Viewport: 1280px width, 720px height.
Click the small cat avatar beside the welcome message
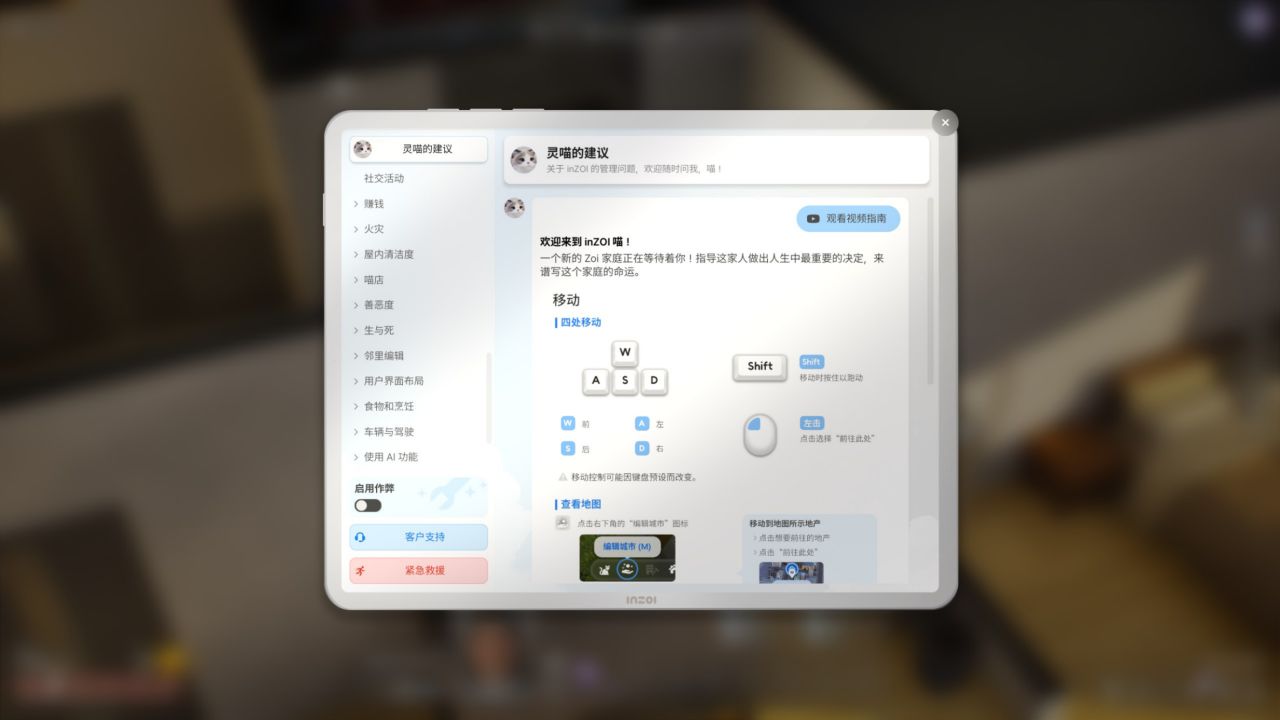(x=514, y=208)
